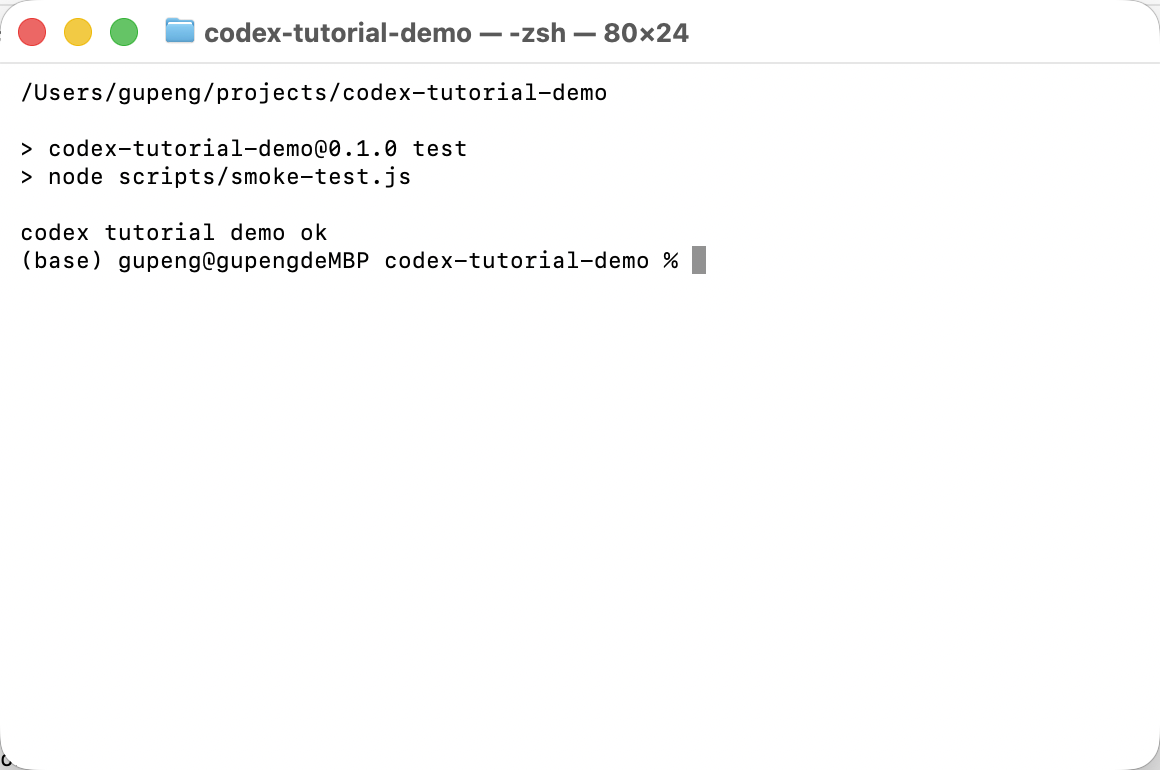Click the -zsh label in the title
This screenshot has height=770, width=1160.
click(x=537, y=33)
